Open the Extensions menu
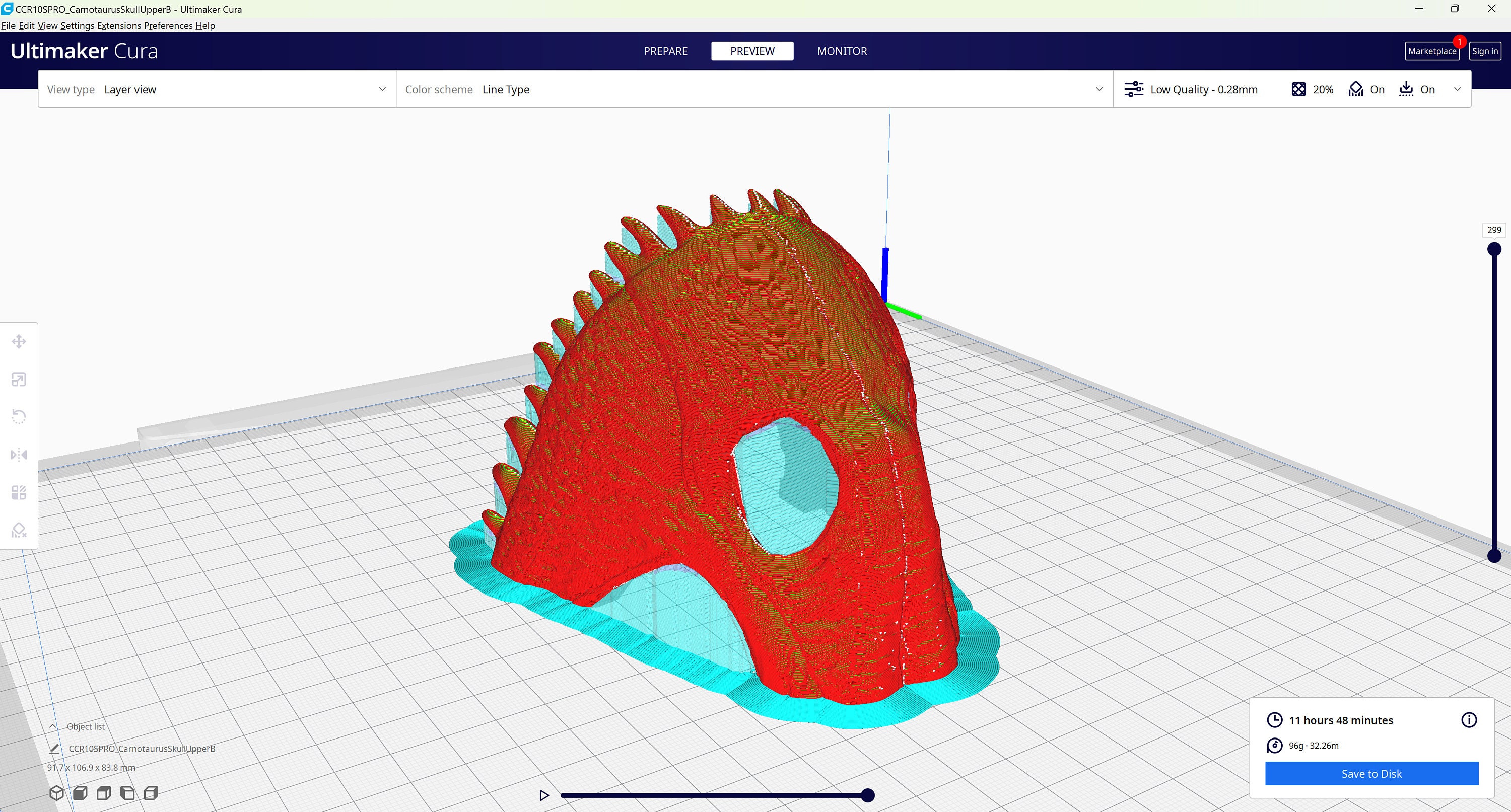 [x=118, y=25]
